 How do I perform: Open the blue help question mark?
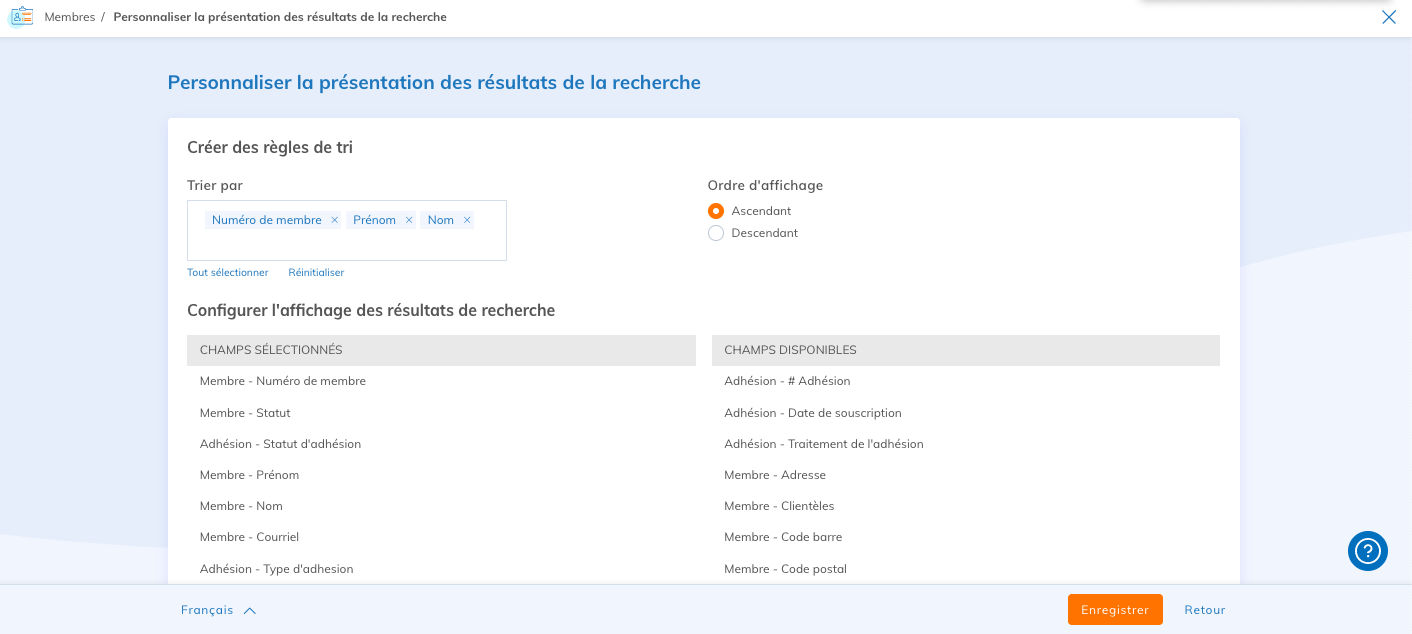click(1367, 551)
